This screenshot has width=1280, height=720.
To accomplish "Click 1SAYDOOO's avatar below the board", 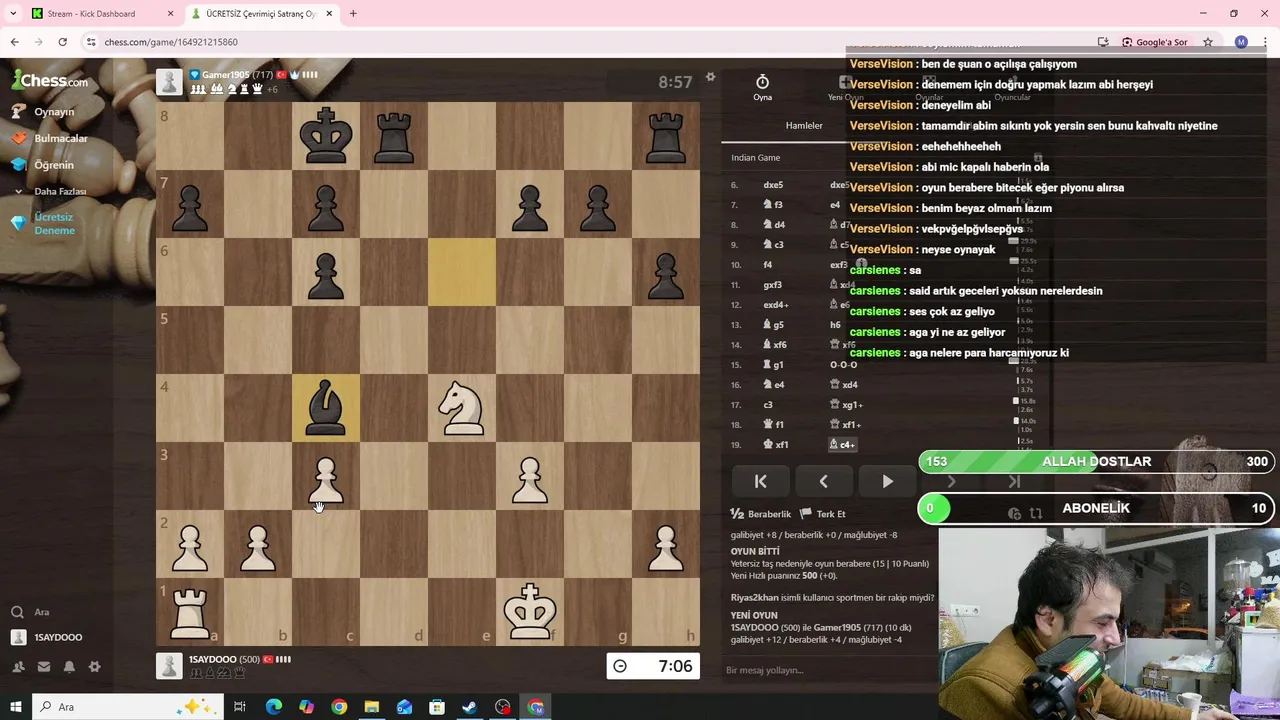I will click(x=169, y=665).
